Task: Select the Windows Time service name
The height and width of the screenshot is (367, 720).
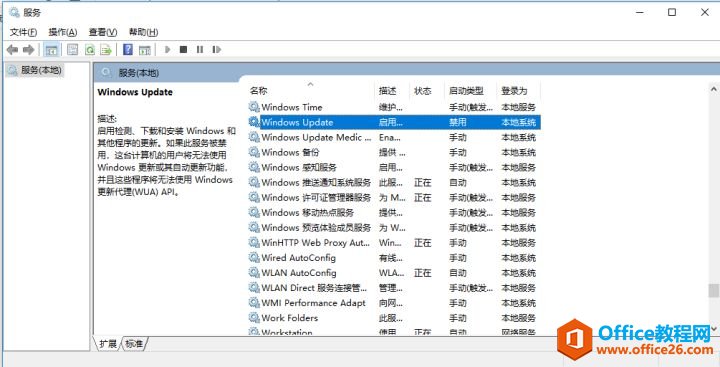Action: 292,107
